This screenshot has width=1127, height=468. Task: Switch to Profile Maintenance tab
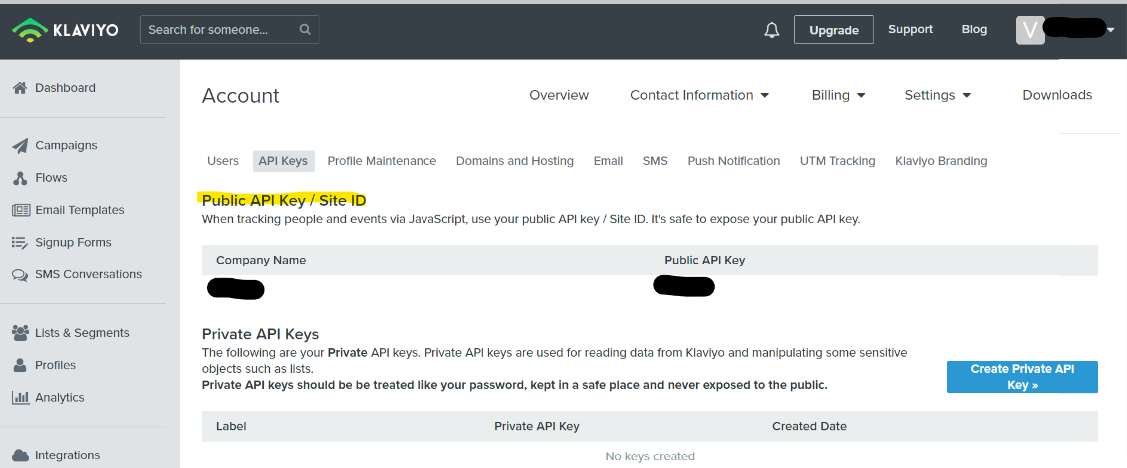tap(382, 161)
